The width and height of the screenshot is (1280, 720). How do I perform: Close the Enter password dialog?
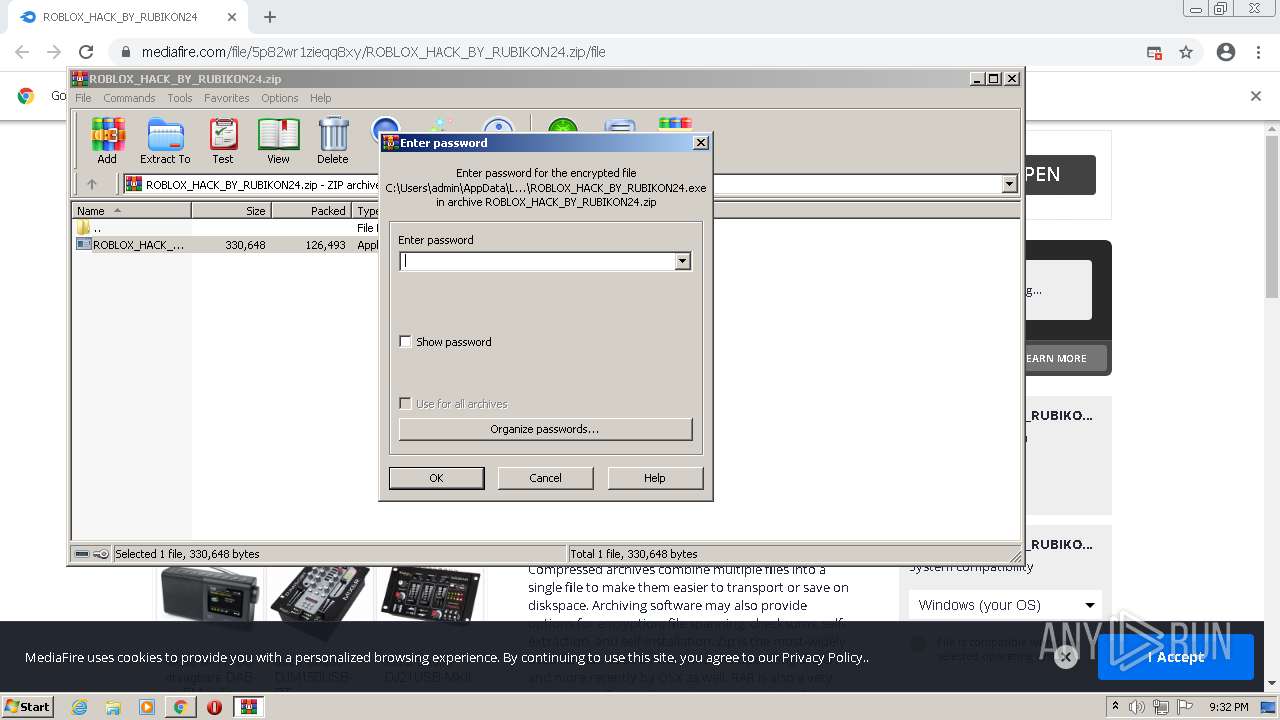click(701, 143)
